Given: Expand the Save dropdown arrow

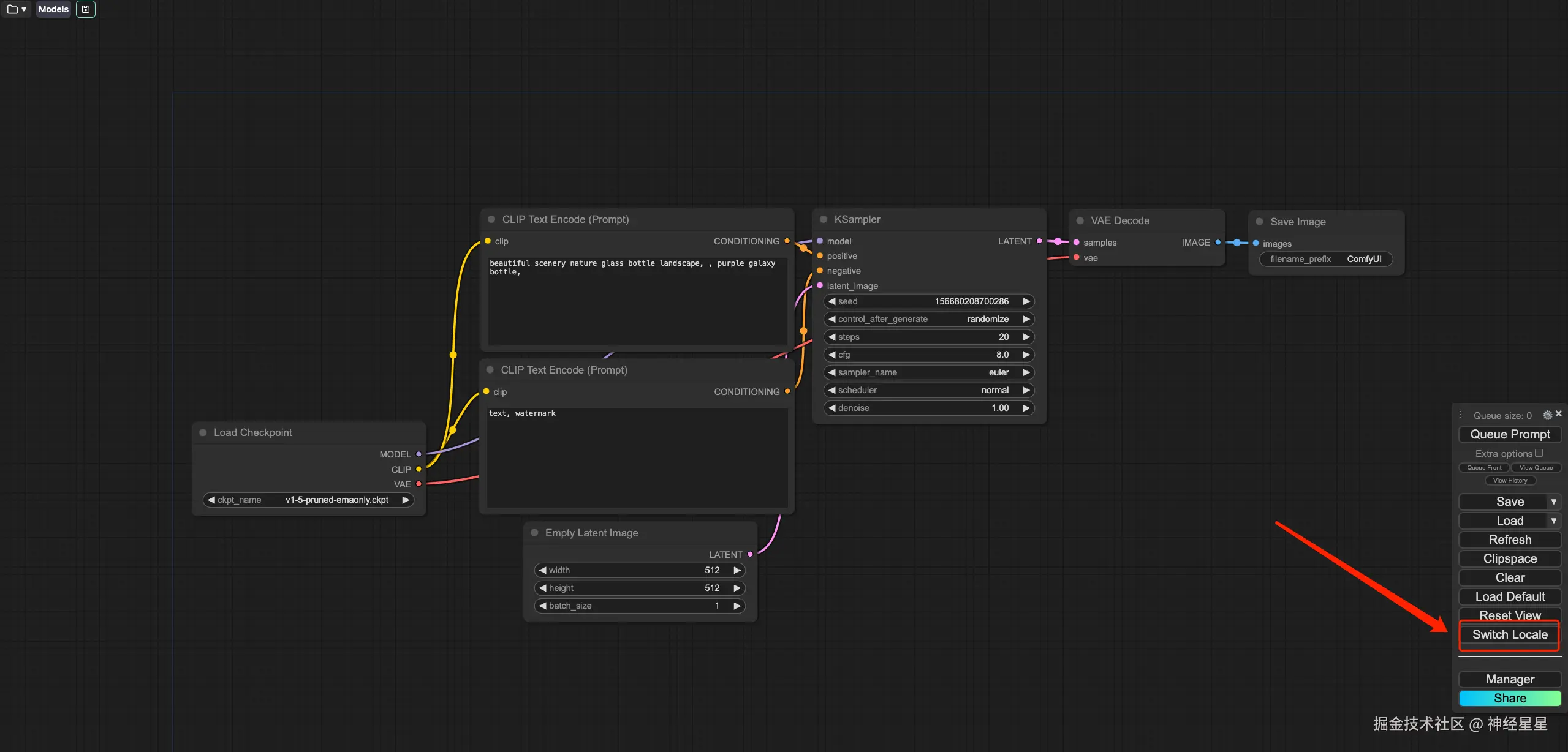Looking at the screenshot, I should click(x=1553, y=502).
